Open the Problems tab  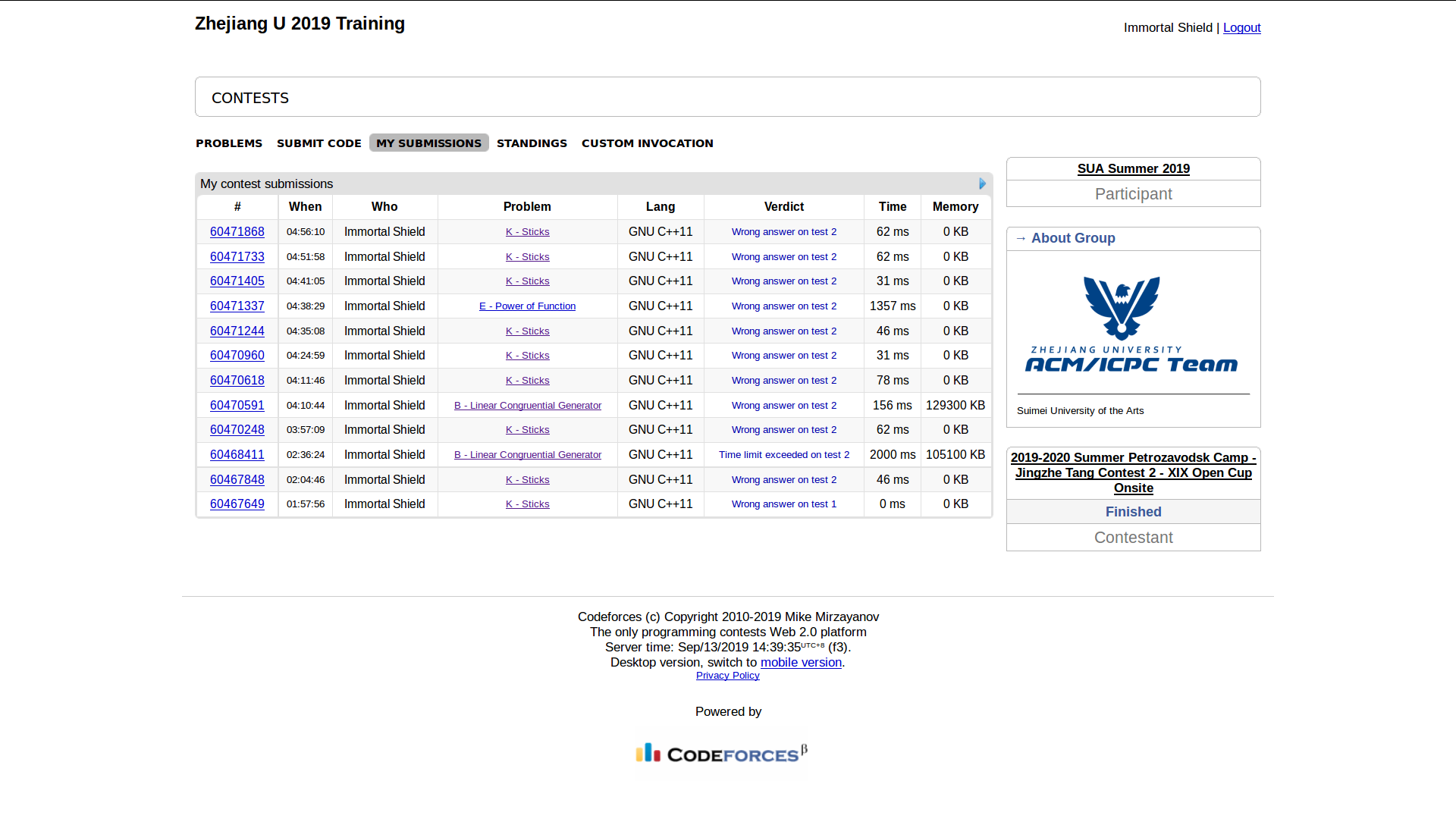coord(229,143)
